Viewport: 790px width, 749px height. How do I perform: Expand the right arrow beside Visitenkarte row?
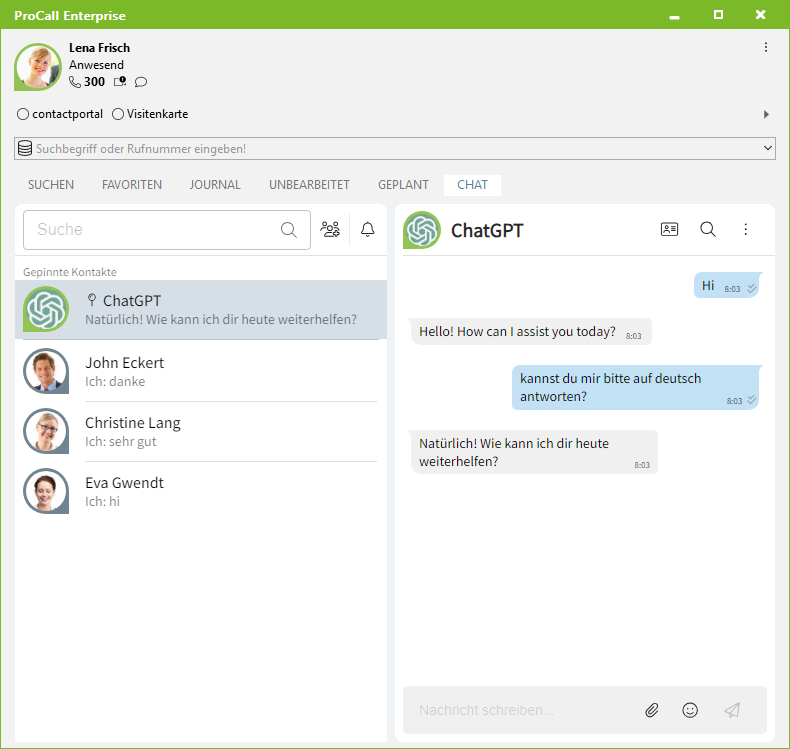[766, 114]
